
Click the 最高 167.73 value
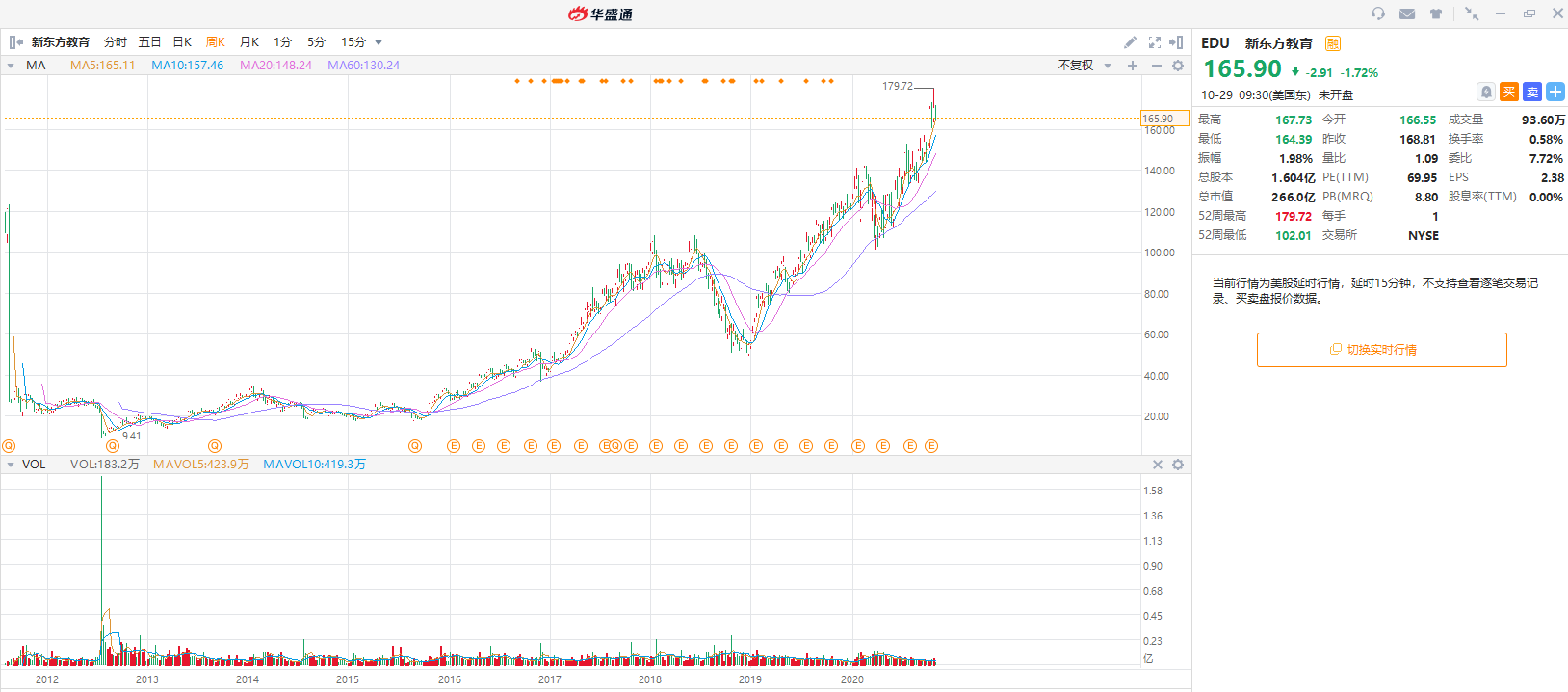(x=1294, y=120)
